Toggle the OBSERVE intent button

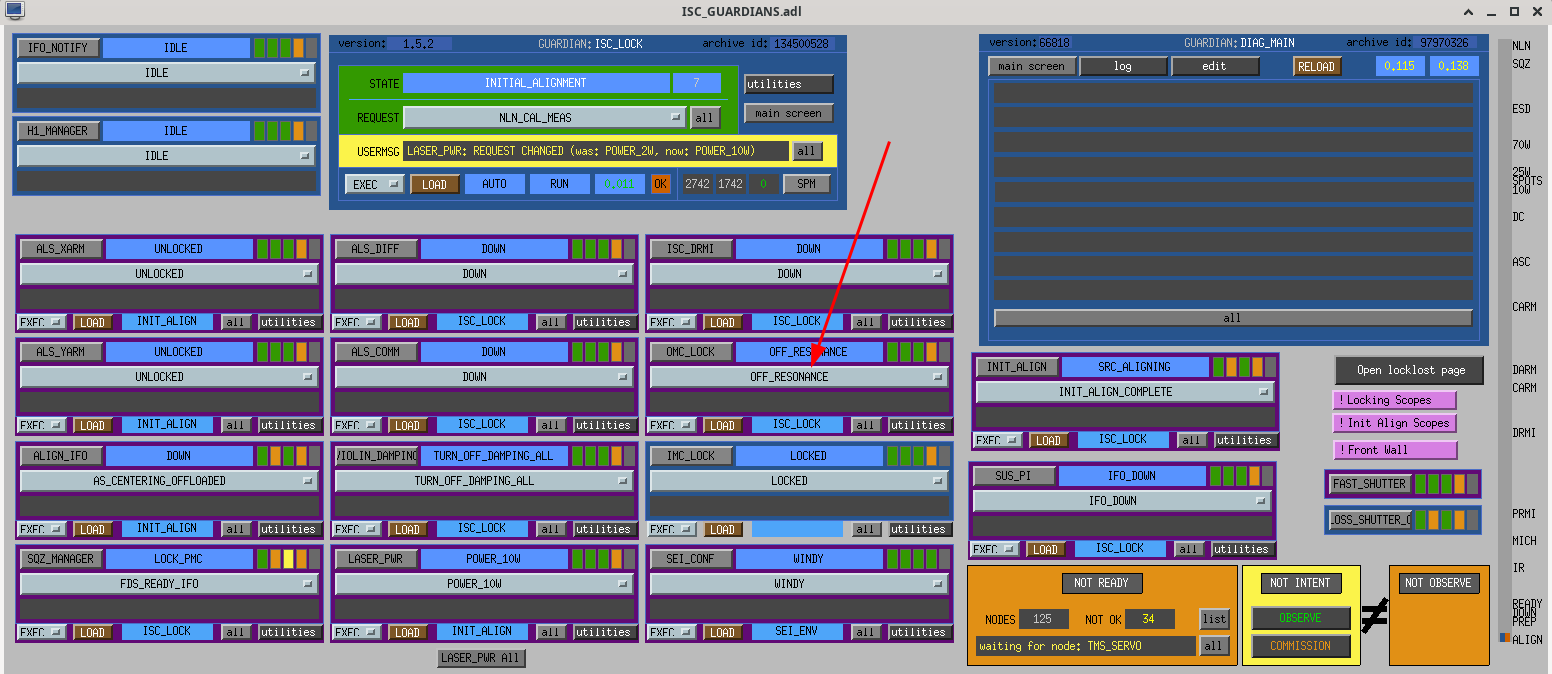[x=1300, y=618]
